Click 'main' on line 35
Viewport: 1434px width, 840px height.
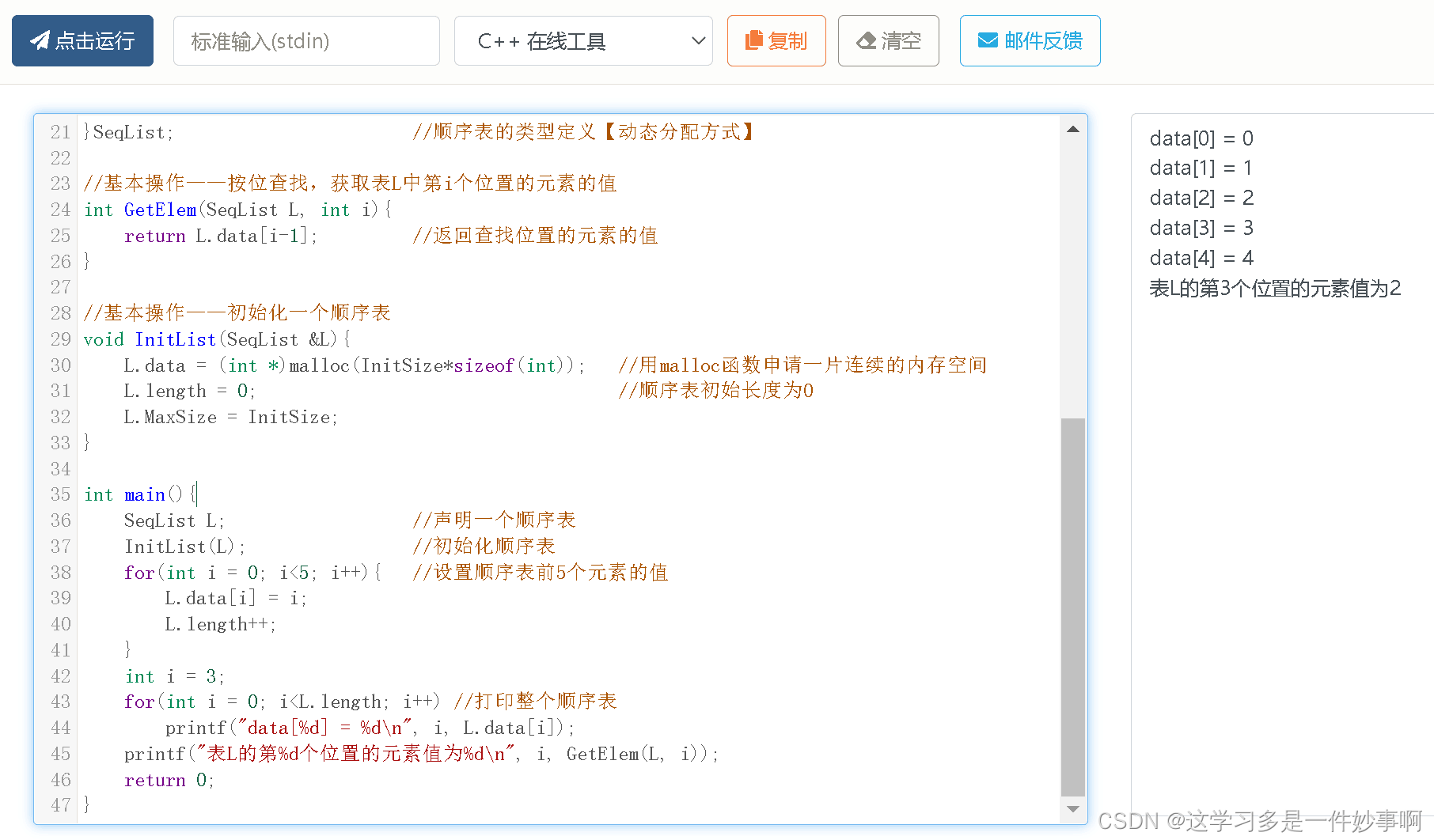(x=145, y=494)
